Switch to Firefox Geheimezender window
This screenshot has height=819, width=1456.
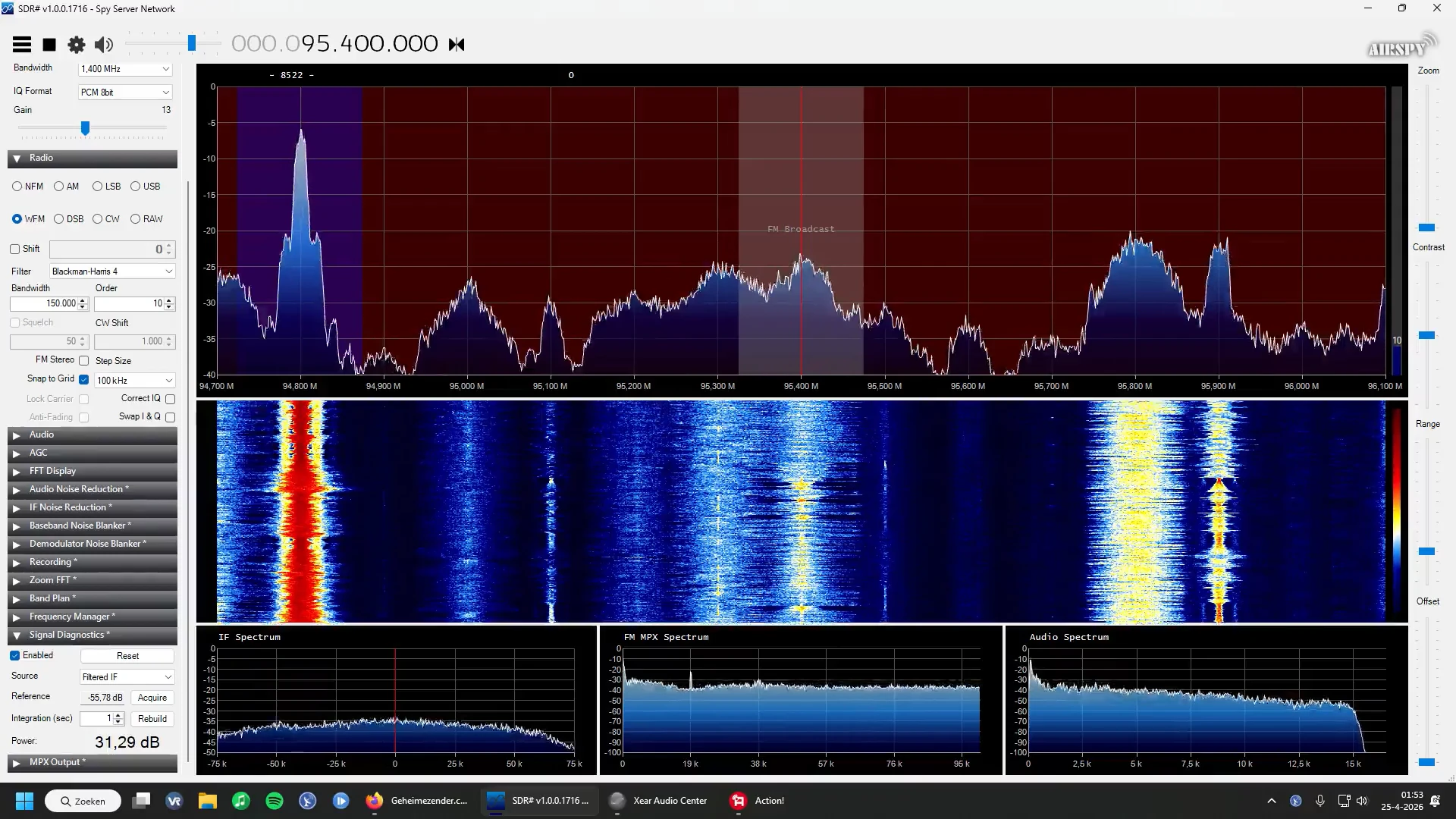pos(417,801)
